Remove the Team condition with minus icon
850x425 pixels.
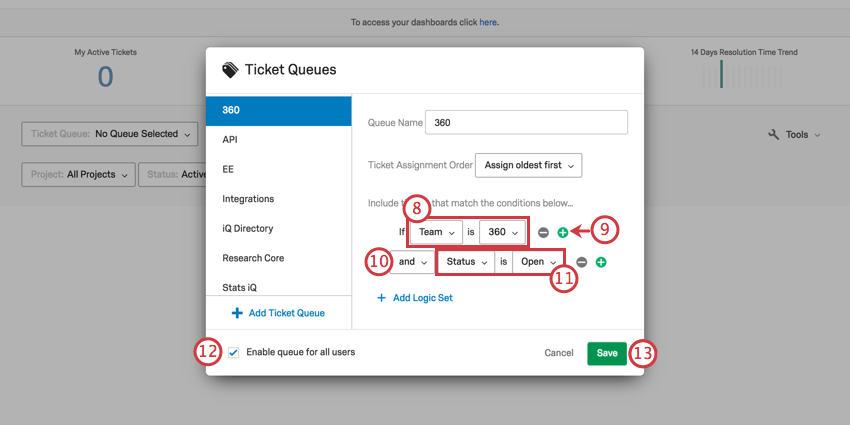(x=543, y=232)
